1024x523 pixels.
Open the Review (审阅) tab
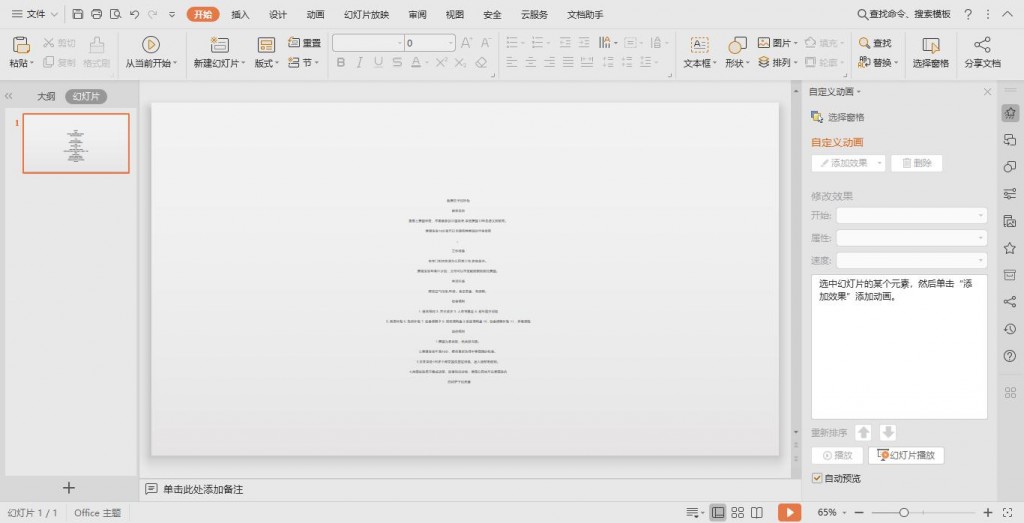(417, 14)
